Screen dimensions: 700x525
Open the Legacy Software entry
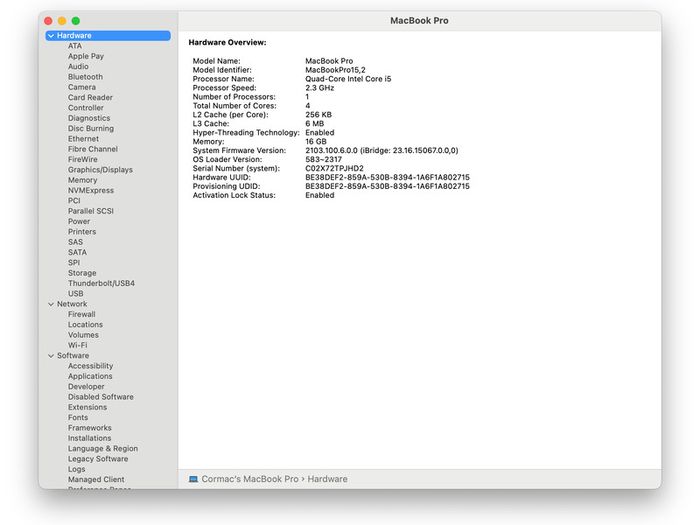click(98, 459)
